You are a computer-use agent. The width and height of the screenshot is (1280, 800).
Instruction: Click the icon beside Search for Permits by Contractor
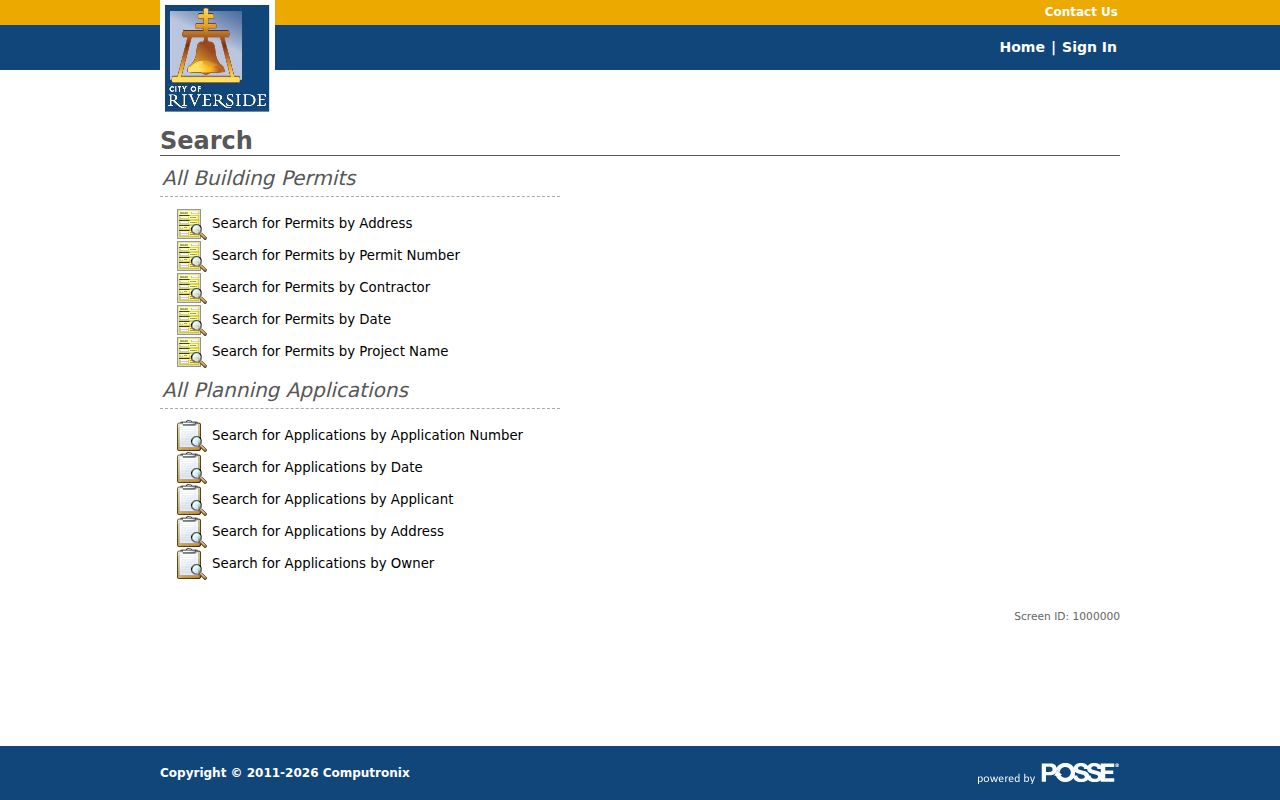click(192, 288)
